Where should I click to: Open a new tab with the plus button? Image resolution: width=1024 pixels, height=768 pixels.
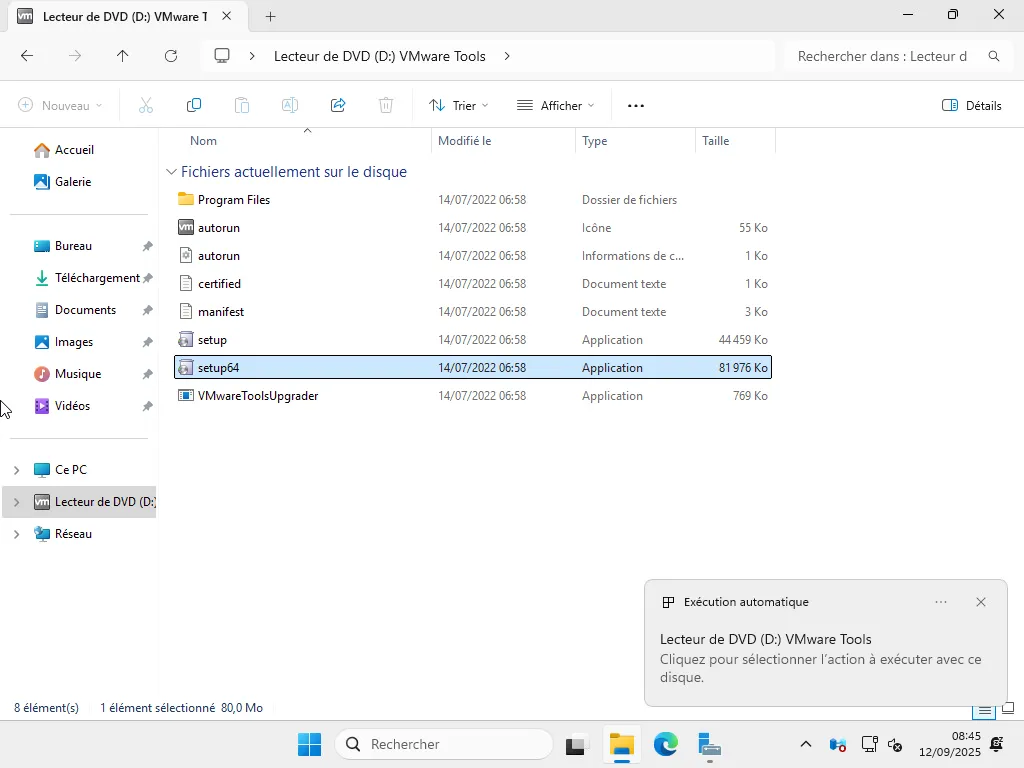(x=270, y=16)
